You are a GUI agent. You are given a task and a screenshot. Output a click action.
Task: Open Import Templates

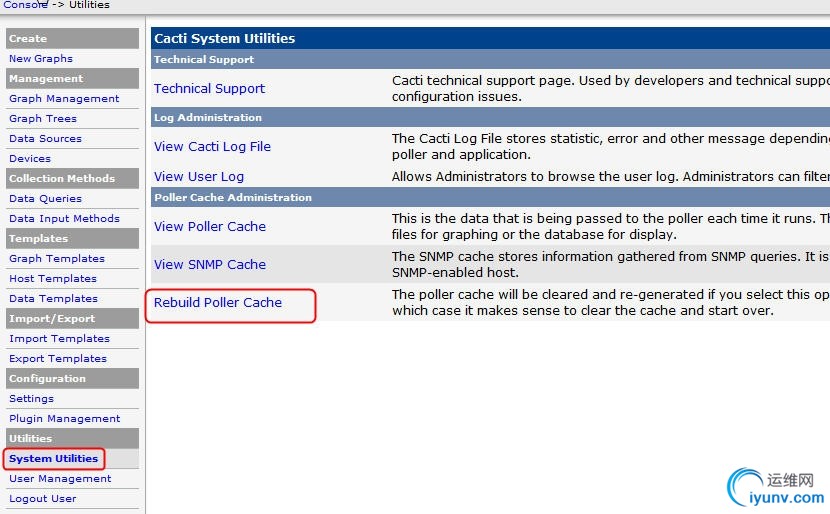(59, 339)
